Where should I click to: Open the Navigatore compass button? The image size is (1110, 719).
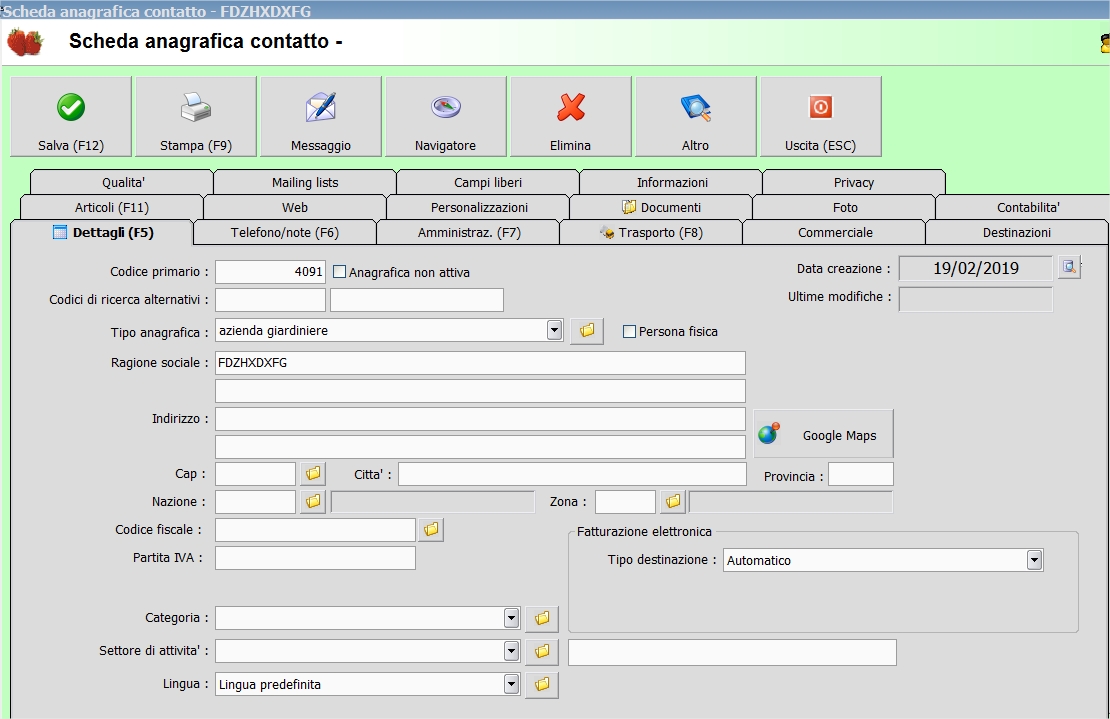coord(446,116)
